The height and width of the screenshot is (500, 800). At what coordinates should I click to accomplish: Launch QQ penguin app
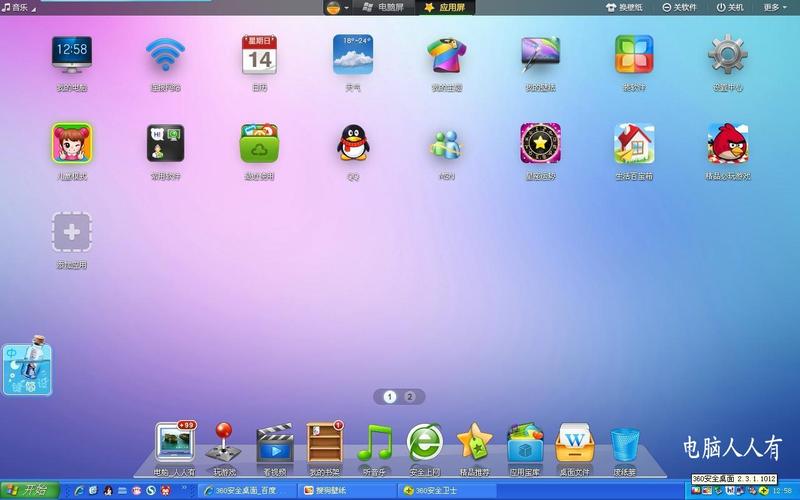[353, 143]
